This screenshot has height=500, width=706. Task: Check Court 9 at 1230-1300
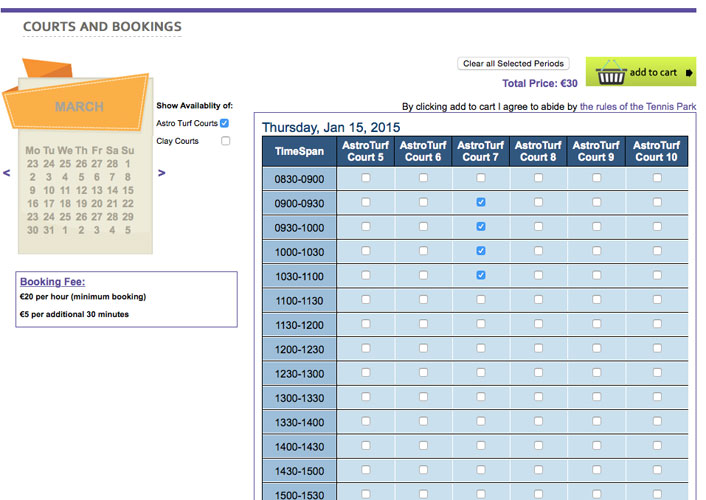tap(597, 372)
